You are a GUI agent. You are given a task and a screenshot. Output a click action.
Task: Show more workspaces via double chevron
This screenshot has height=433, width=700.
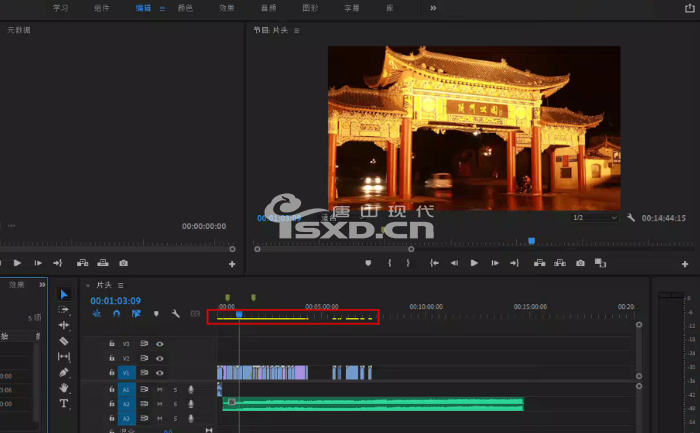433,8
